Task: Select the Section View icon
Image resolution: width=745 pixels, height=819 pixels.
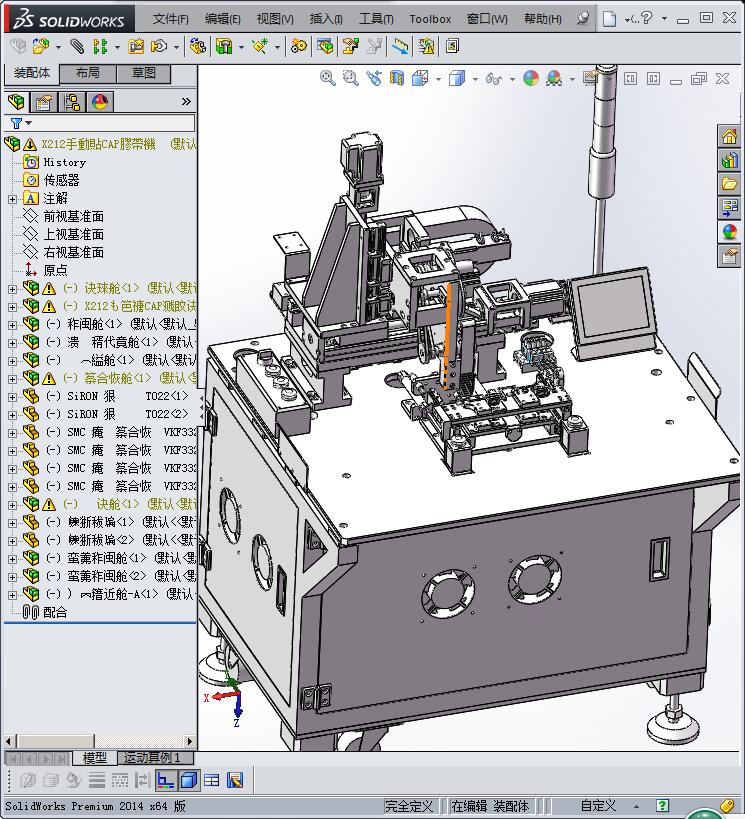Action: 397,78
